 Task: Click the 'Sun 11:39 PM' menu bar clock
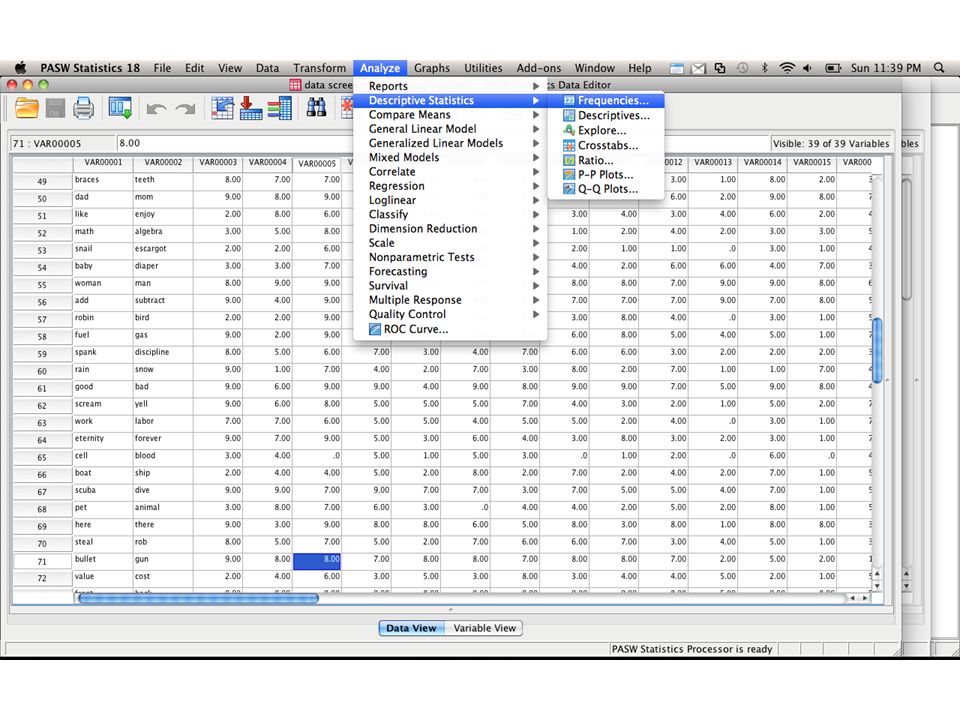tap(885, 68)
